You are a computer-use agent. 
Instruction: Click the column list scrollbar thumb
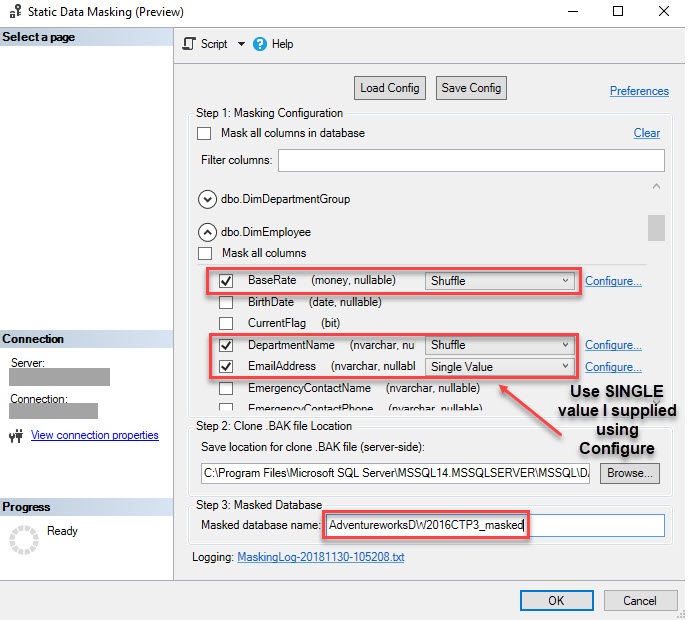point(656,228)
